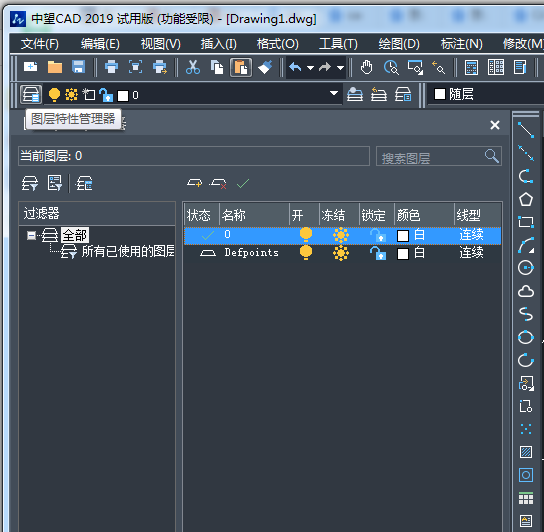The width and height of the screenshot is (544, 532).
Task: Collapse the 全部 filter tree node
Action: 31,236
